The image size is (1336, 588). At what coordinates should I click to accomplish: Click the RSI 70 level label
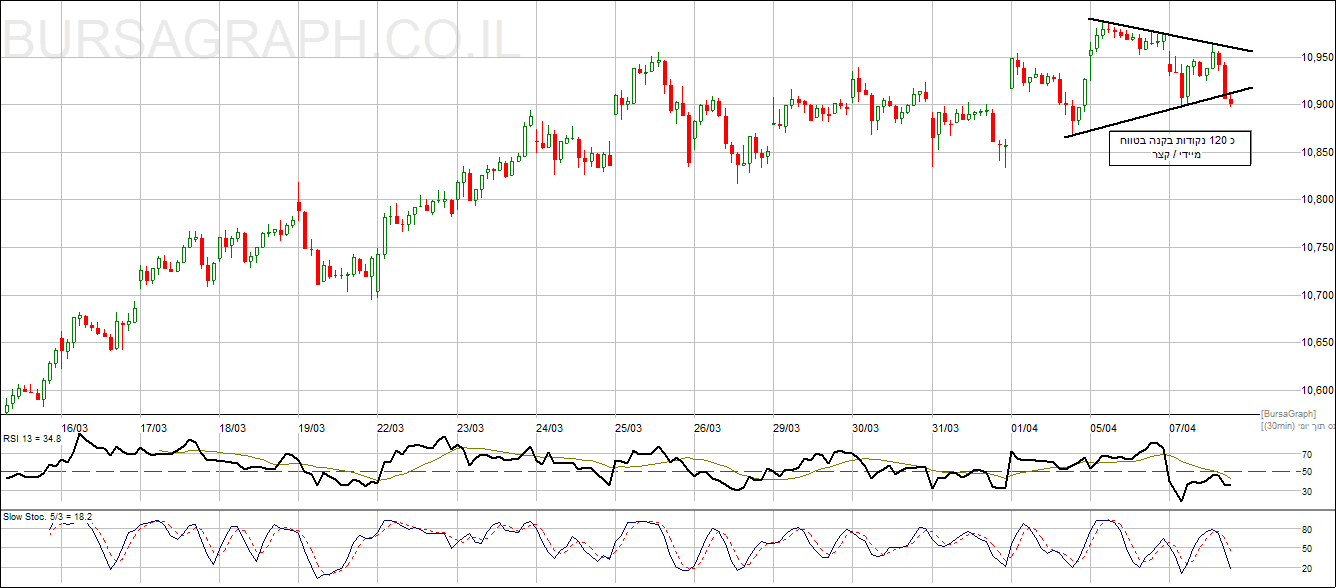coord(1304,454)
